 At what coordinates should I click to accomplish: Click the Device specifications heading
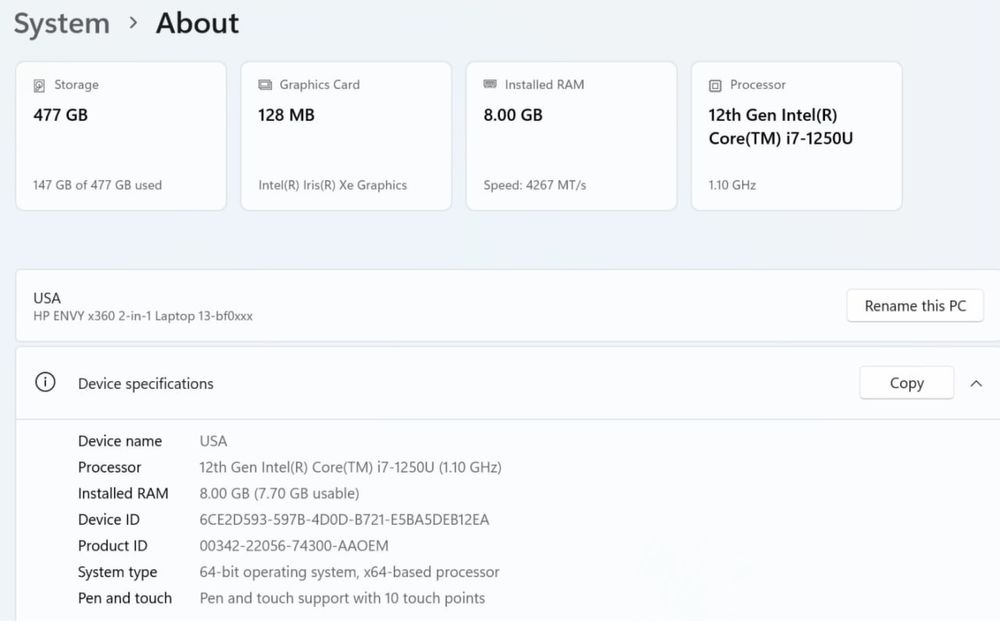click(x=146, y=384)
